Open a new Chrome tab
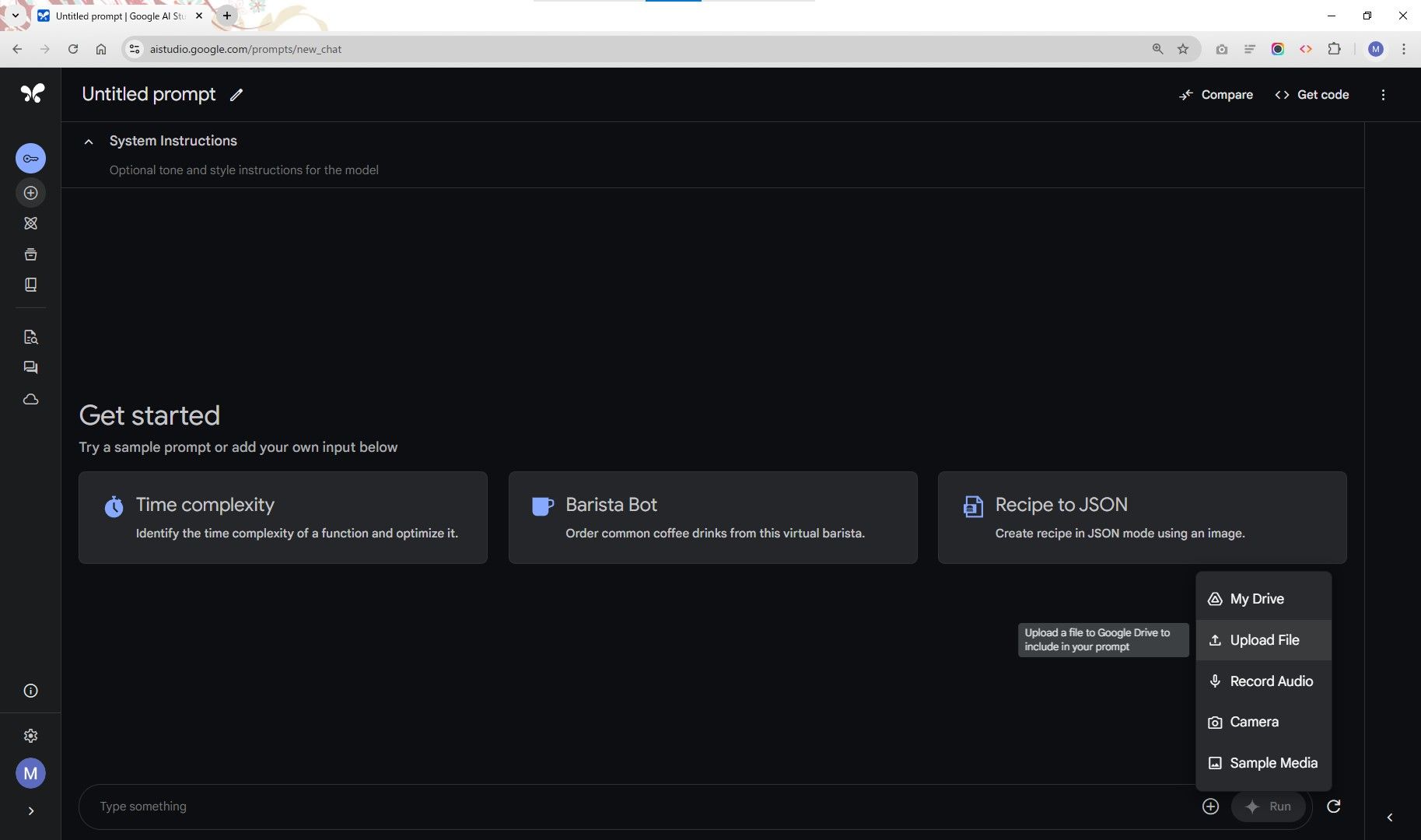 click(x=227, y=15)
